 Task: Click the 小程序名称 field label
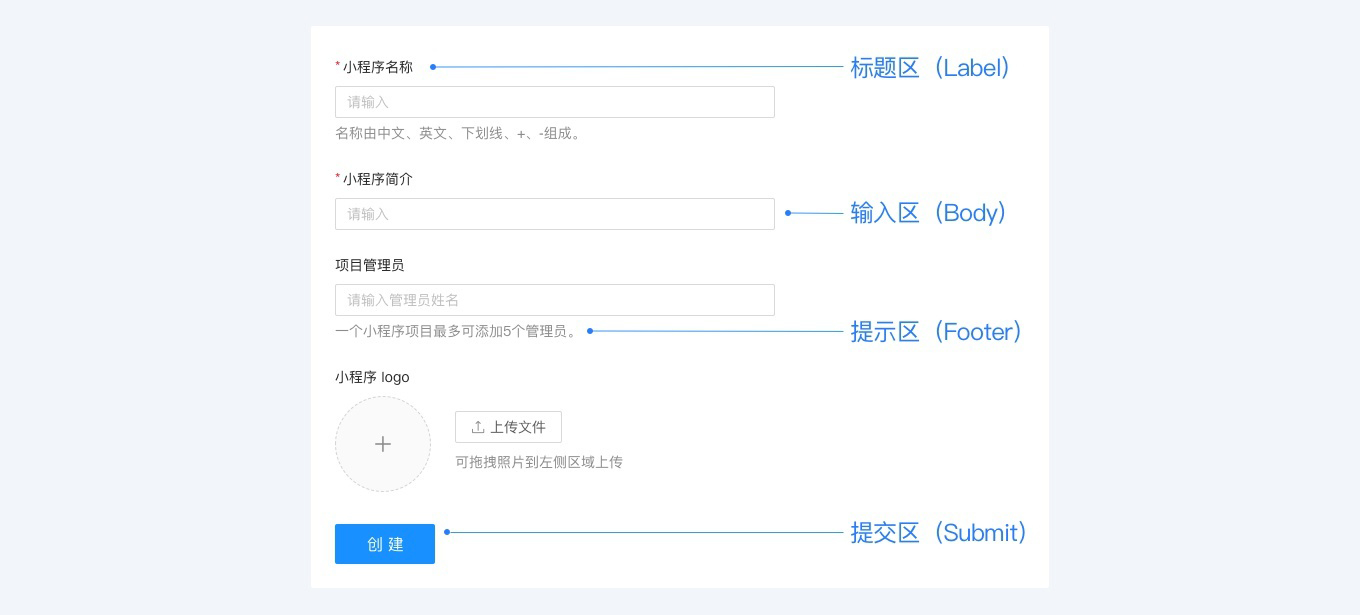377,67
